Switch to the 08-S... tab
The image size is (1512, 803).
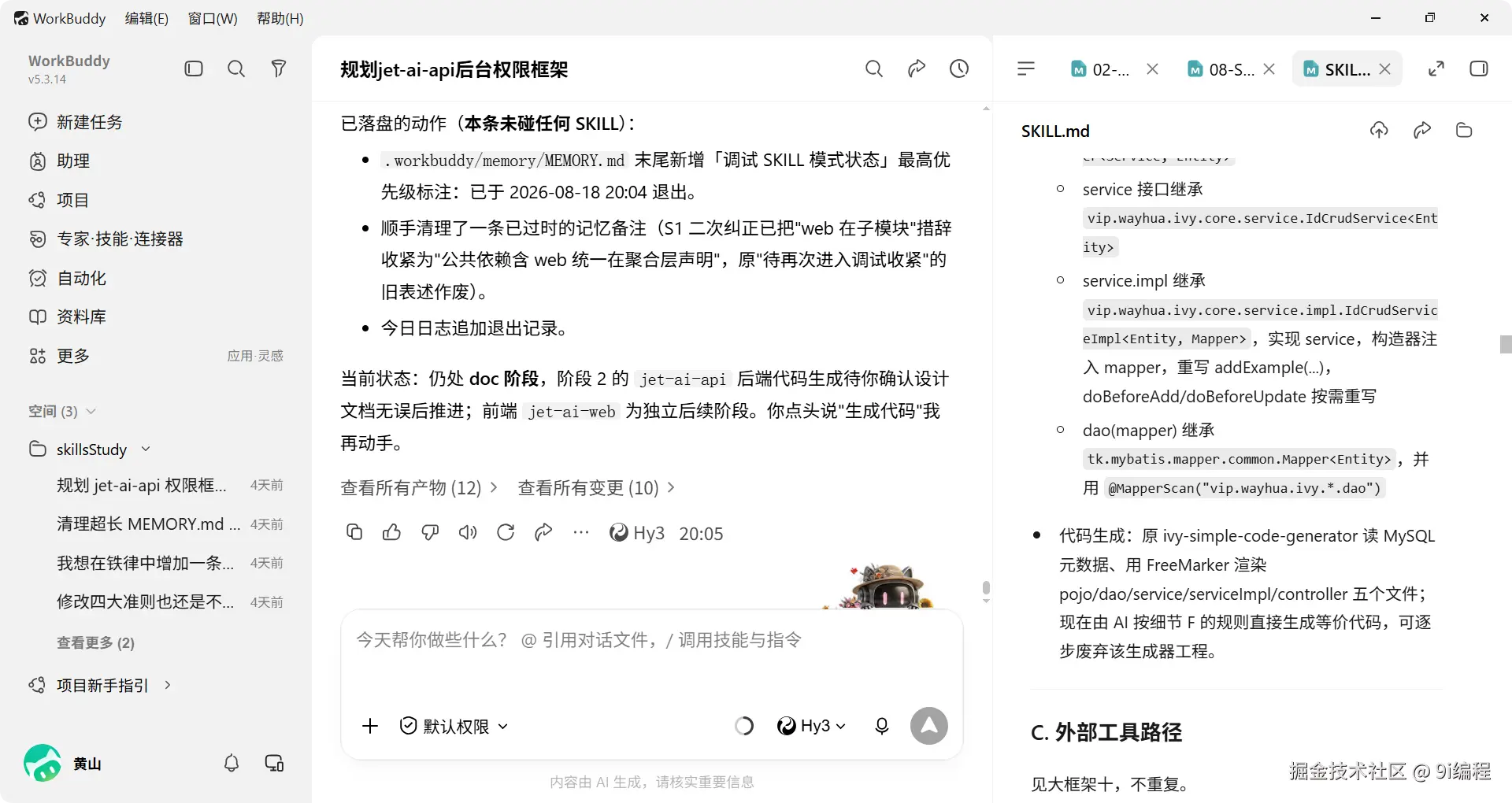point(1221,69)
